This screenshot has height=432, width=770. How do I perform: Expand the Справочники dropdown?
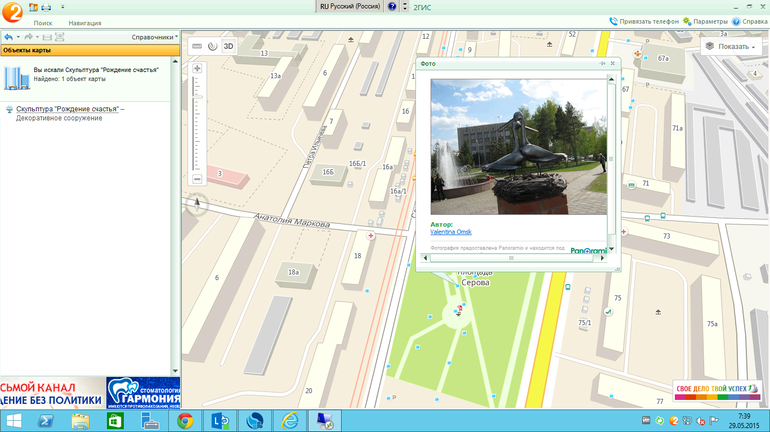154,37
